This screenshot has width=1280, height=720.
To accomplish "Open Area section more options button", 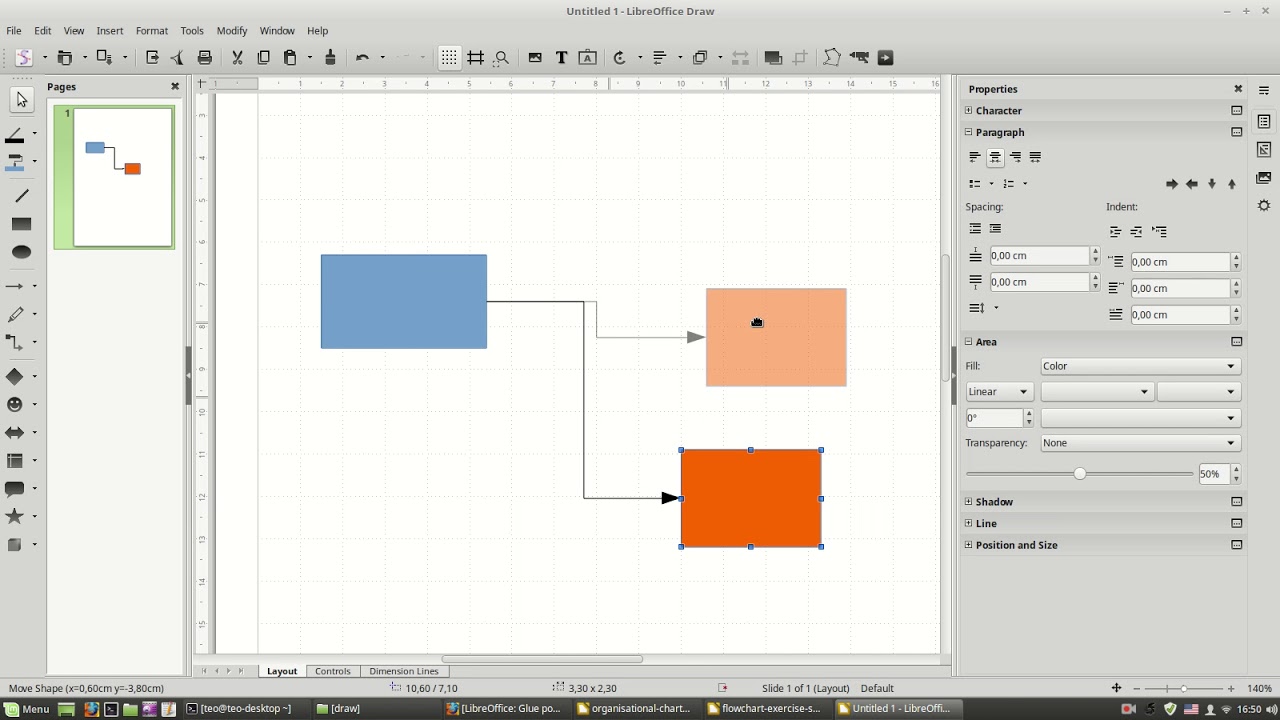I will coord(1237,342).
